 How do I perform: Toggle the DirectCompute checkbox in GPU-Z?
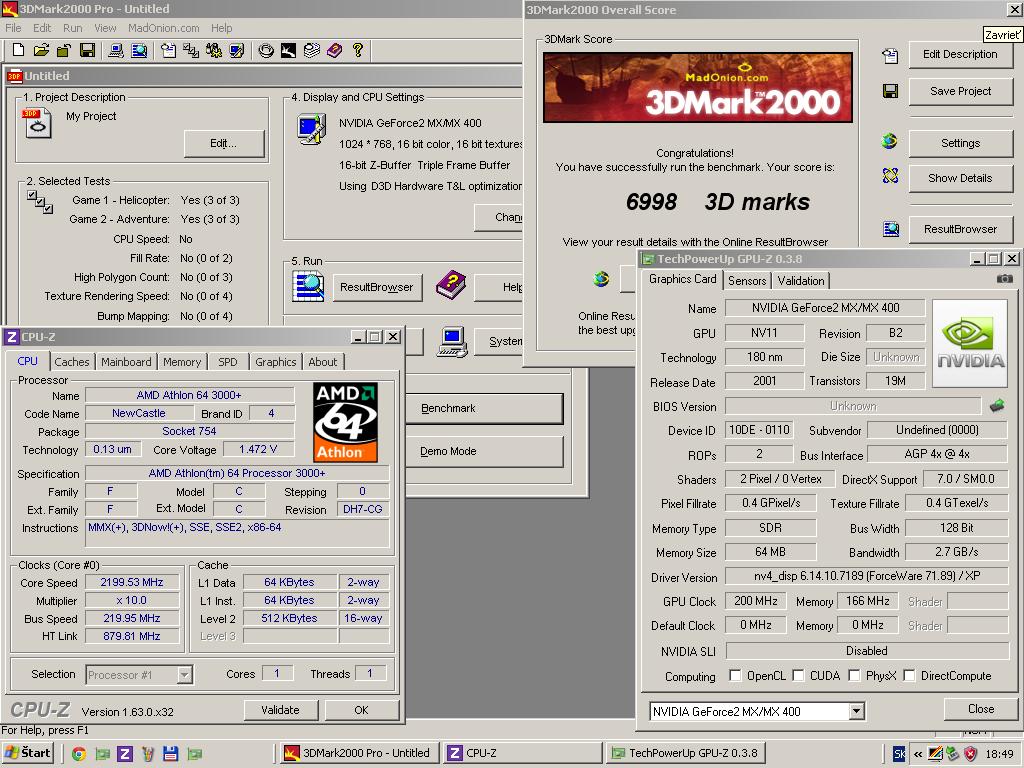909,675
